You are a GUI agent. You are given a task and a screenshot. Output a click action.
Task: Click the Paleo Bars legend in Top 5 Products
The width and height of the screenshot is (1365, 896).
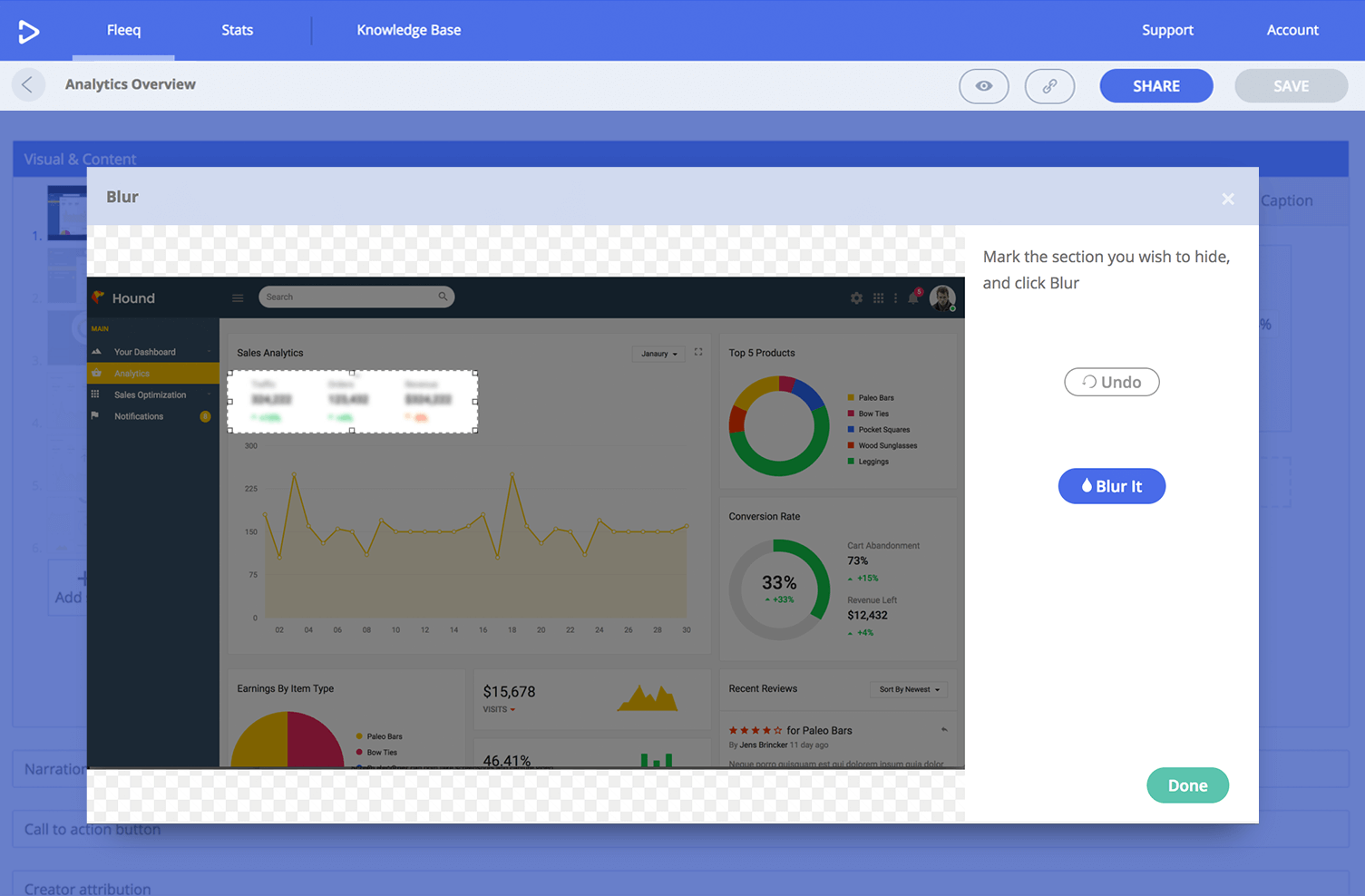click(x=871, y=397)
